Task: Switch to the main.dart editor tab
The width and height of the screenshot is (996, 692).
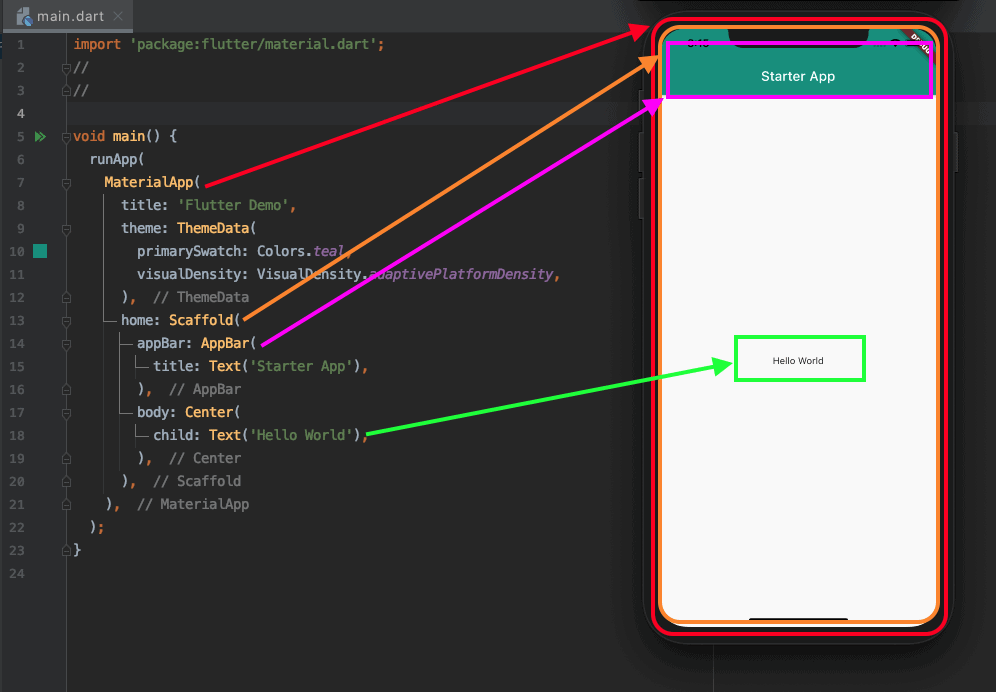Action: (68, 16)
